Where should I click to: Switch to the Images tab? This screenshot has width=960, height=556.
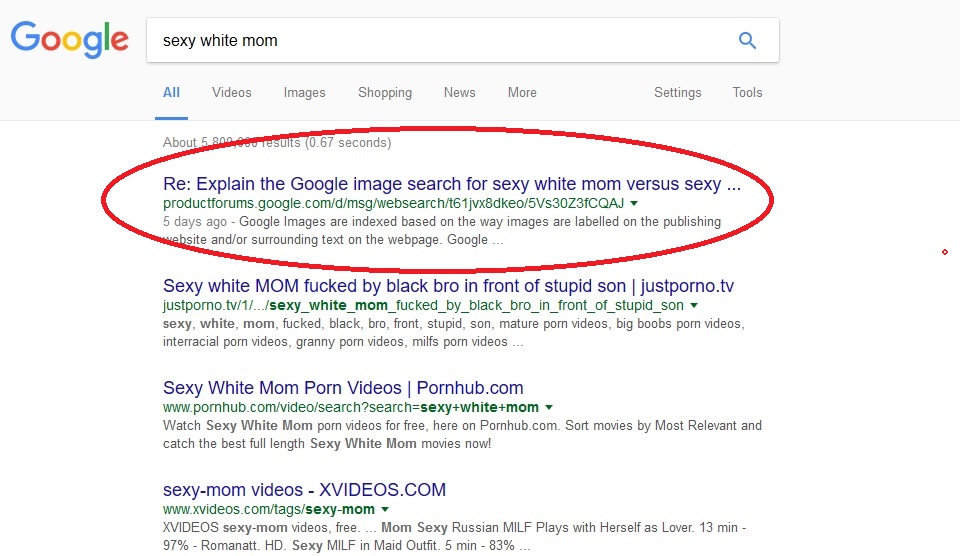coord(304,92)
